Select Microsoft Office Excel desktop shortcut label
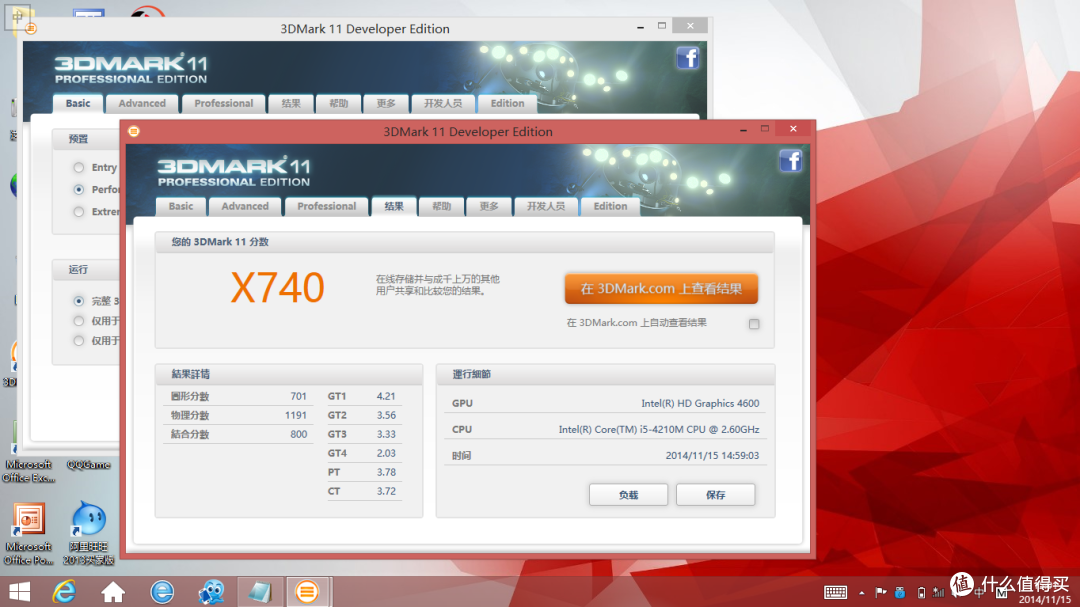This screenshot has height=607, width=1080. 29,471
